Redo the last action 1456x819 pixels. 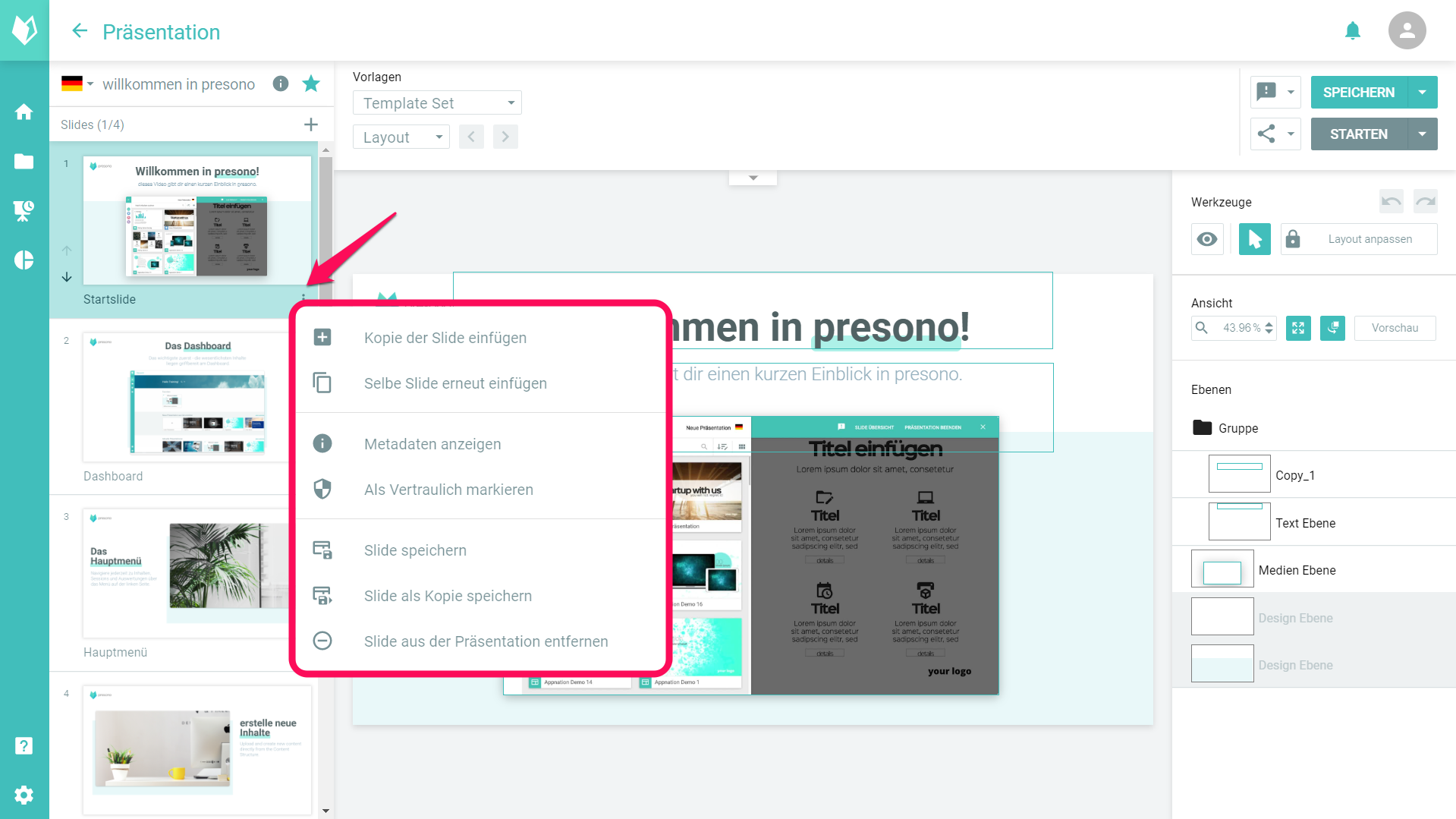click(x=1426, y=201)
